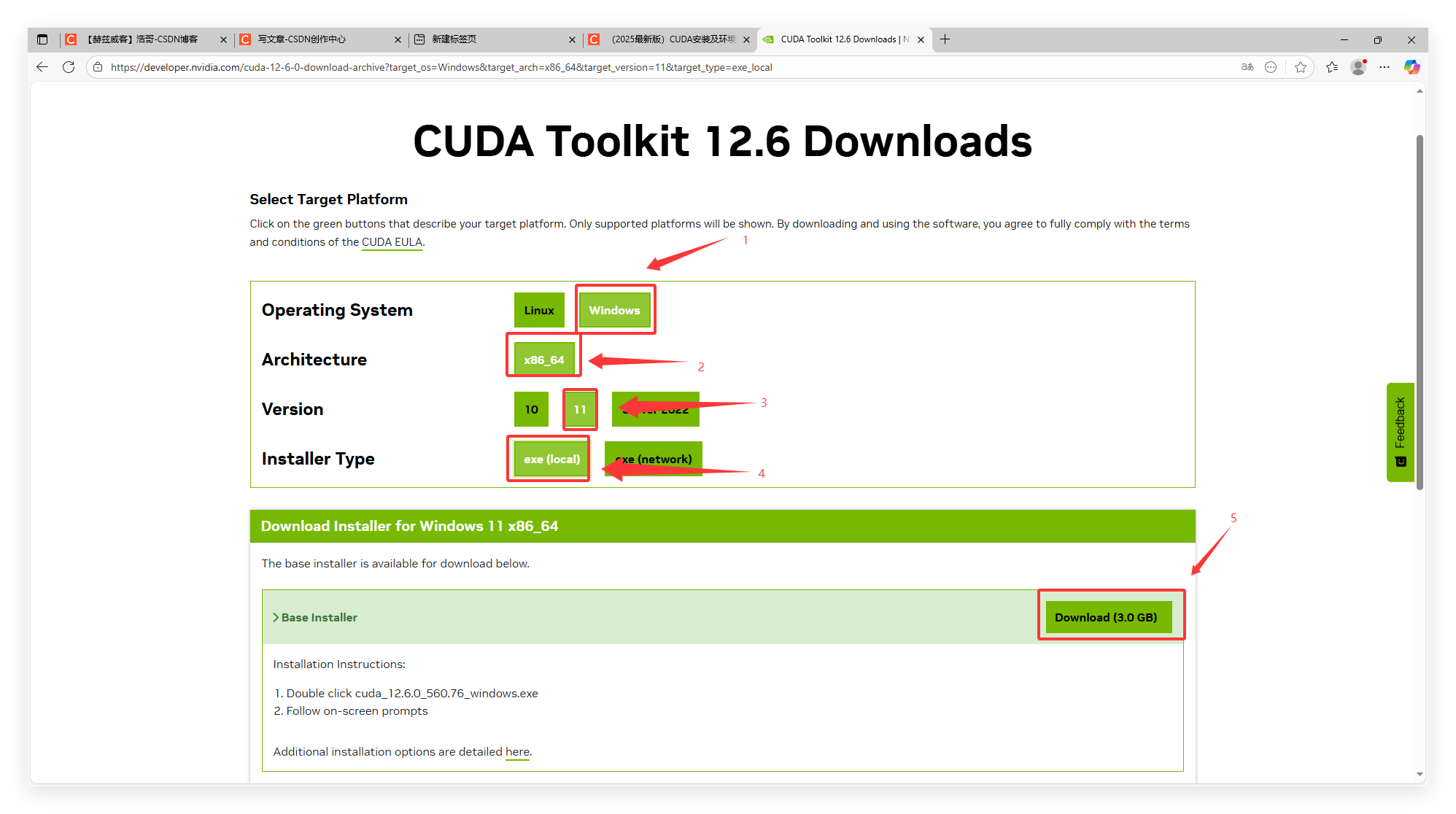Open the green Feedback side tab
Screen dimensions: 1456x814
(x=1400, y=432)
